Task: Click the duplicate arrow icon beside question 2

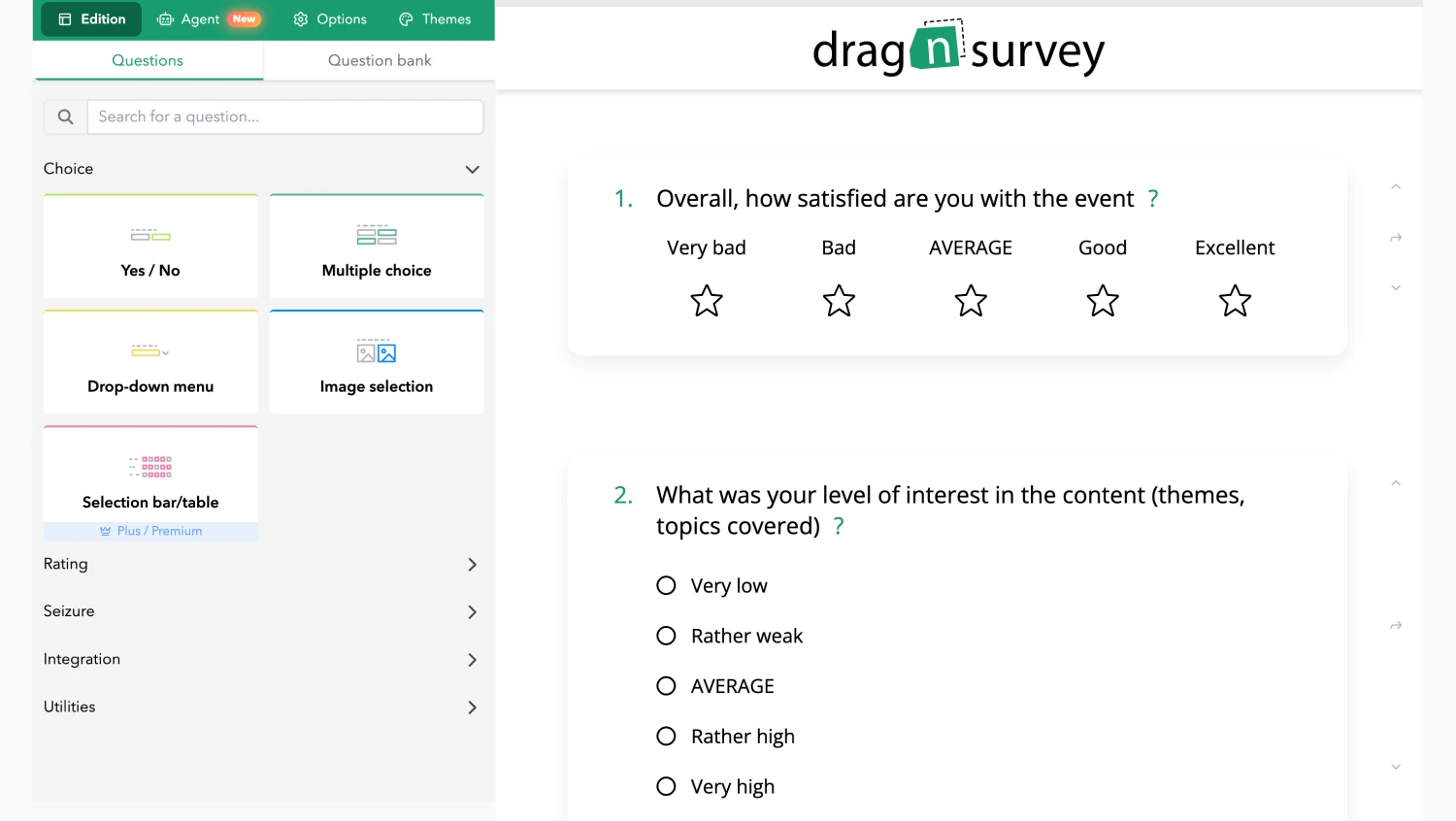Action: [x=1396, y=626]
